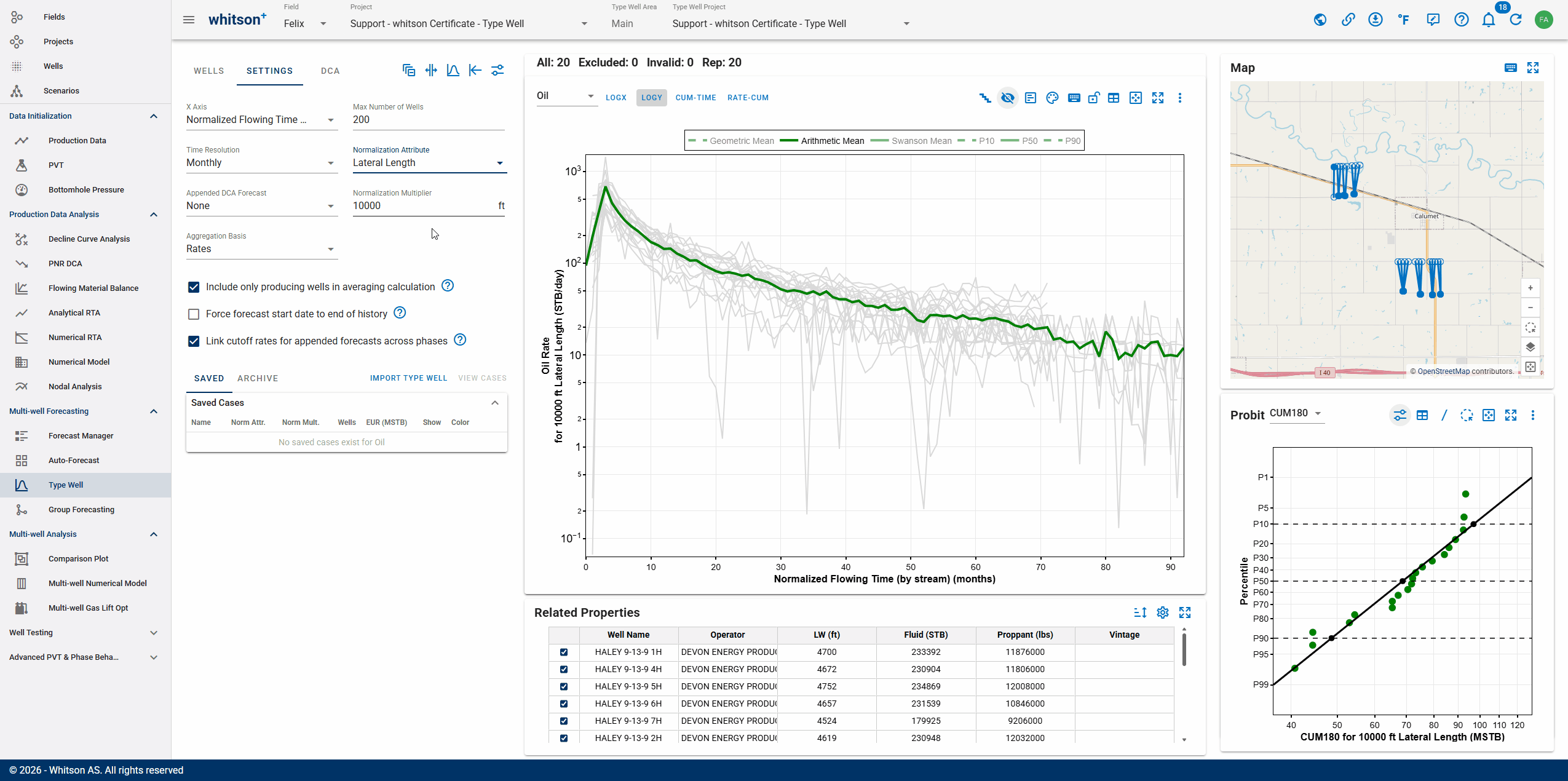Uncheck Include only producing wells checkbox
Screen dimensions: 1568x781
pos(194,287)
